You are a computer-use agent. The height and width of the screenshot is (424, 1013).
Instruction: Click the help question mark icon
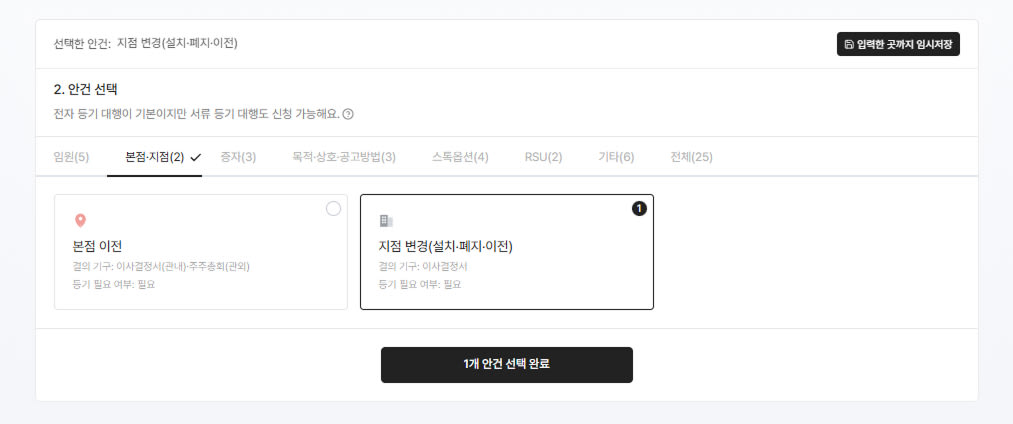tap(348, 114)
